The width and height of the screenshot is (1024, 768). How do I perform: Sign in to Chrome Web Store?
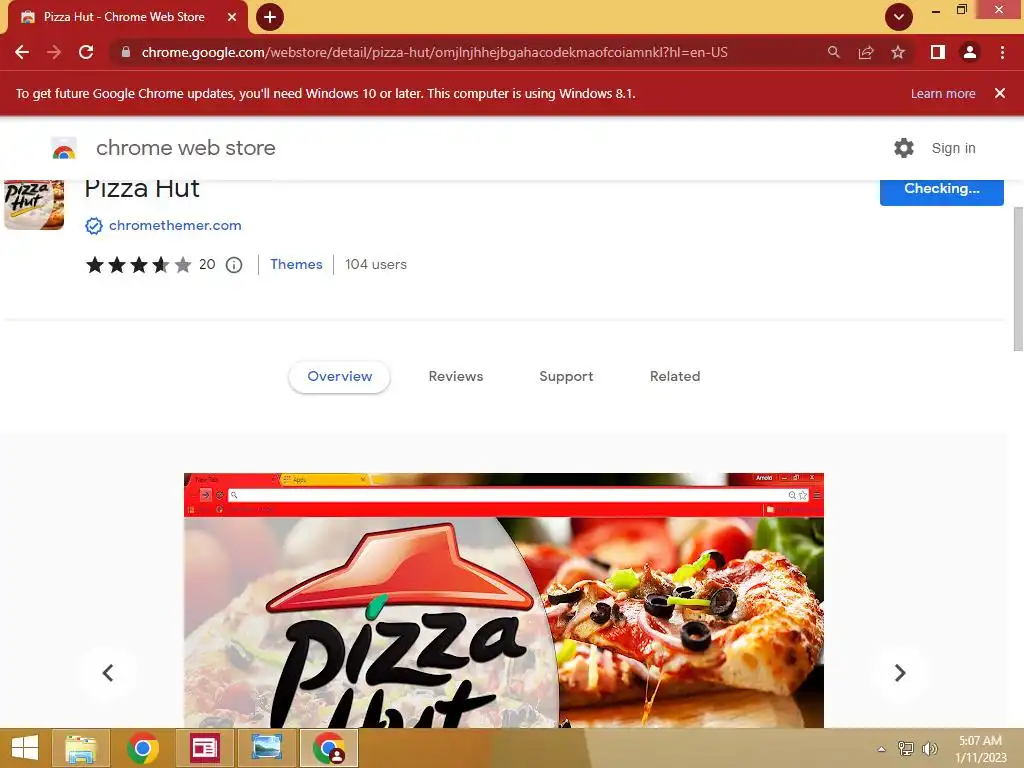tap(953, 148)
